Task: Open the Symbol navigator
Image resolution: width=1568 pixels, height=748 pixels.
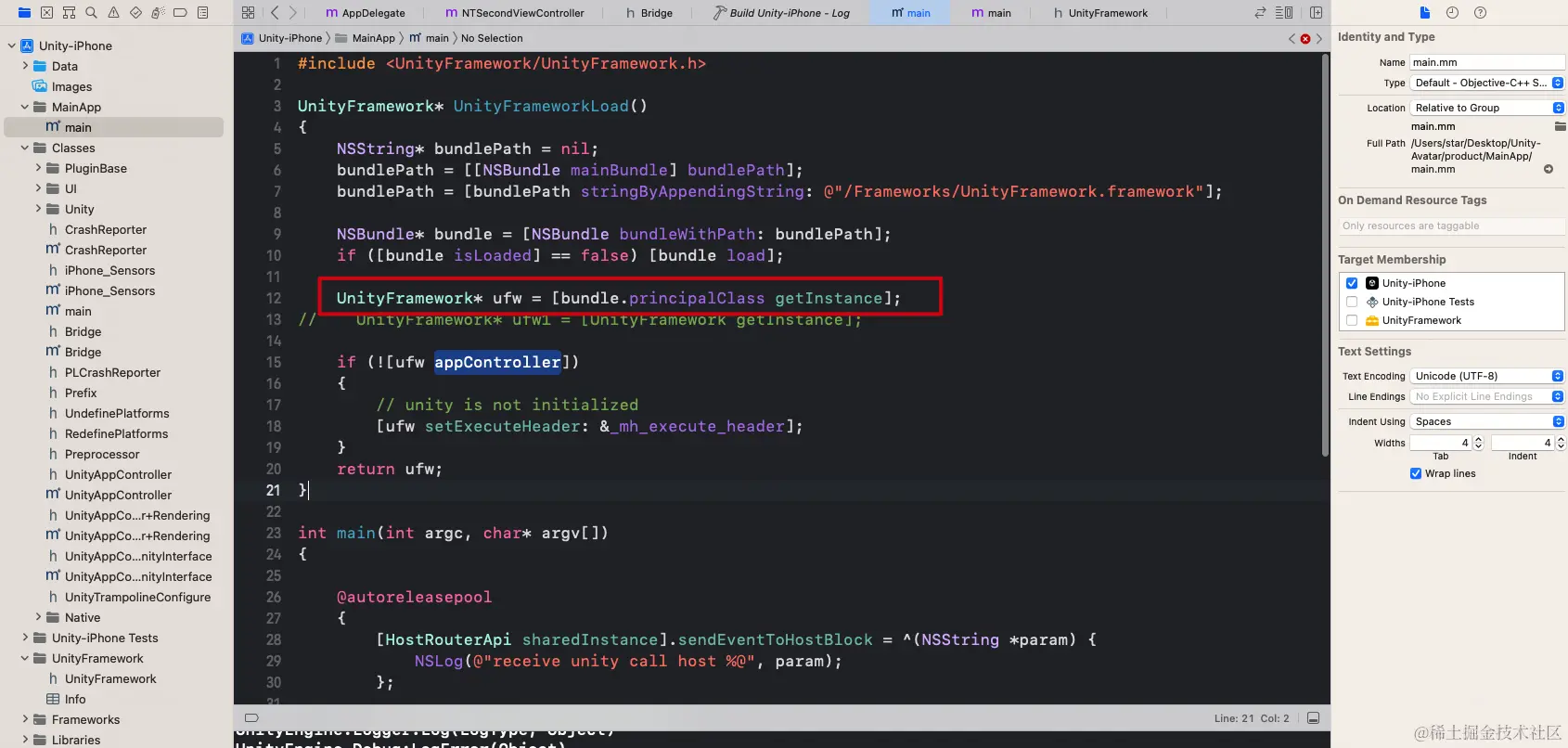Action: point(69,13)
